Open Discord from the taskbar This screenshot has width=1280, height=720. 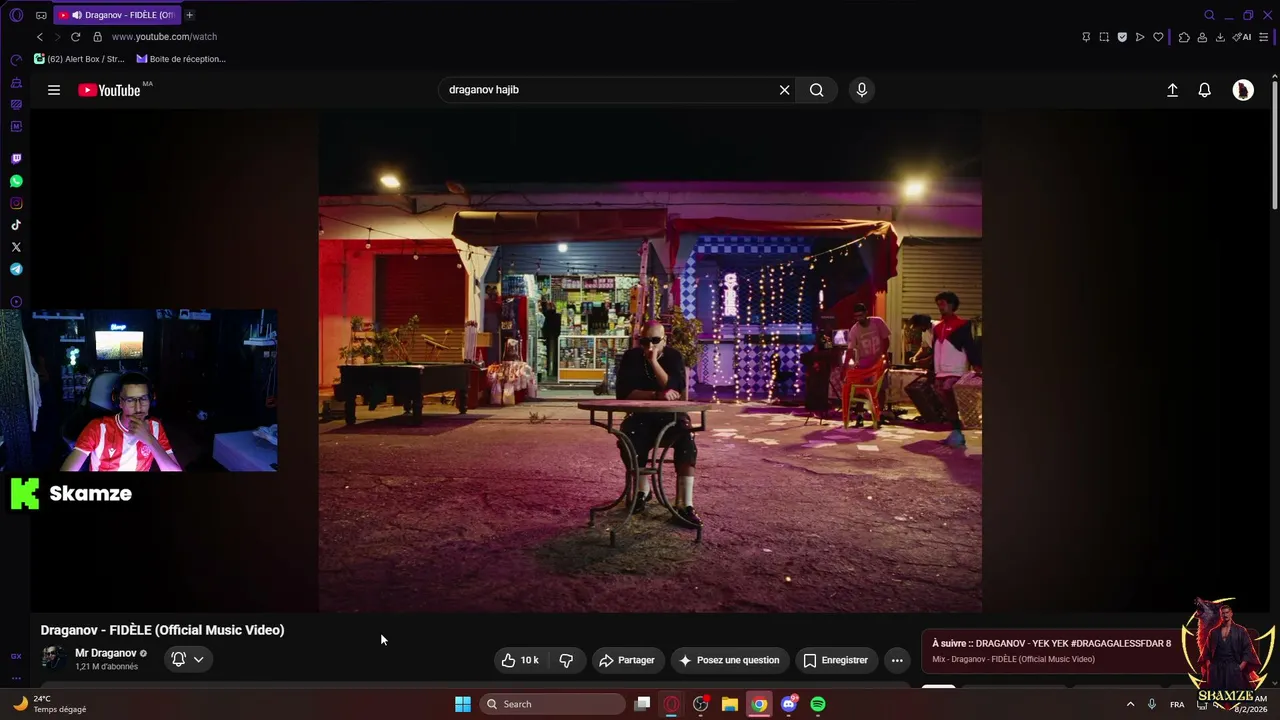coord(789,704)
